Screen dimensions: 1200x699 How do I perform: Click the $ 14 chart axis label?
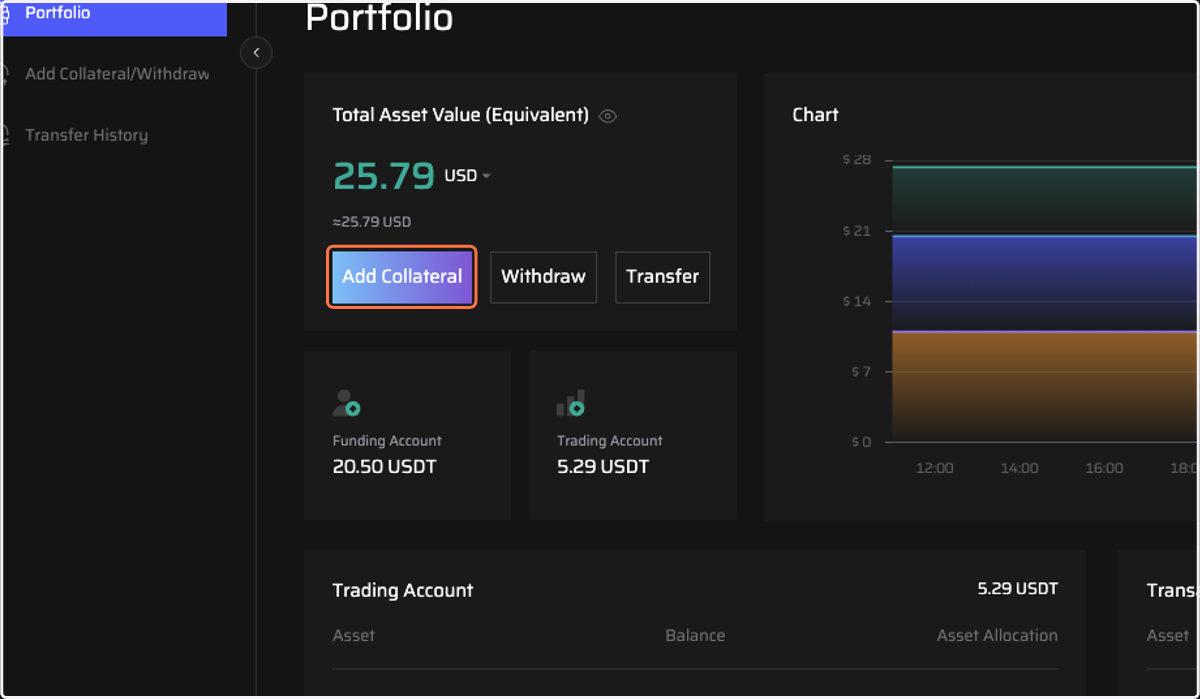click(857, 301)
